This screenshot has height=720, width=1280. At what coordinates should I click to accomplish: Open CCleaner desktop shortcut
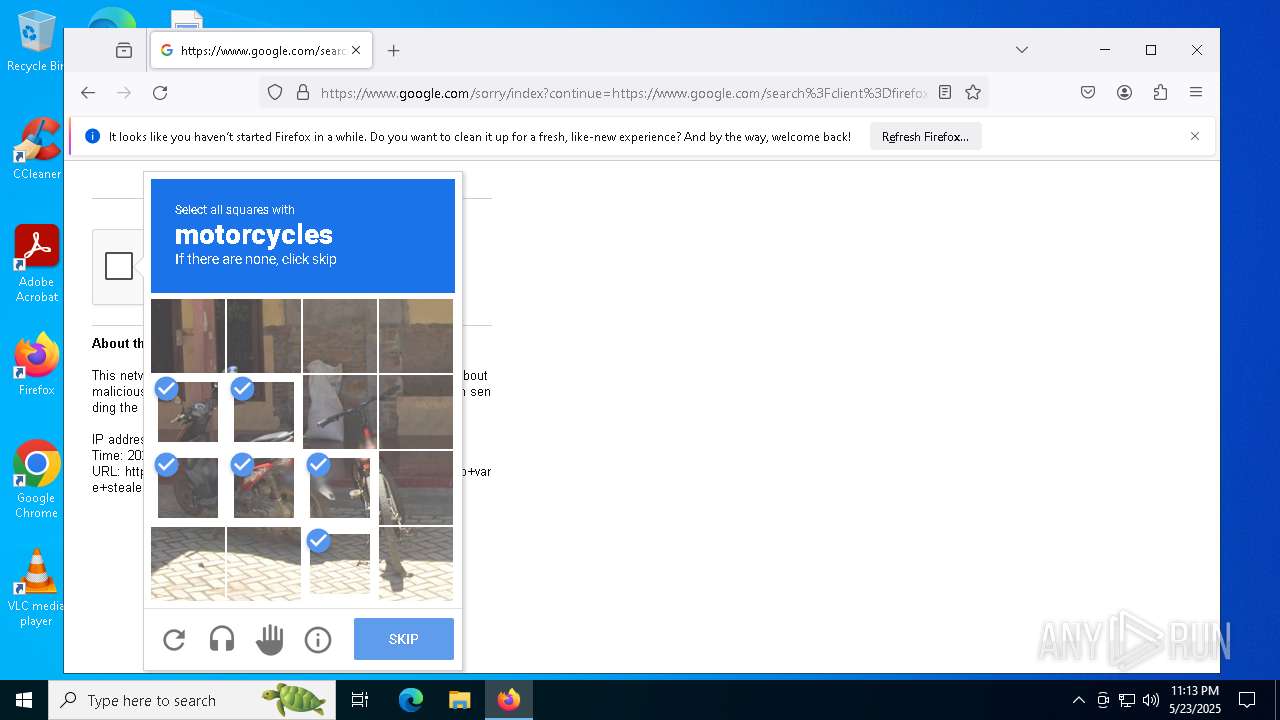coord(36,149)
